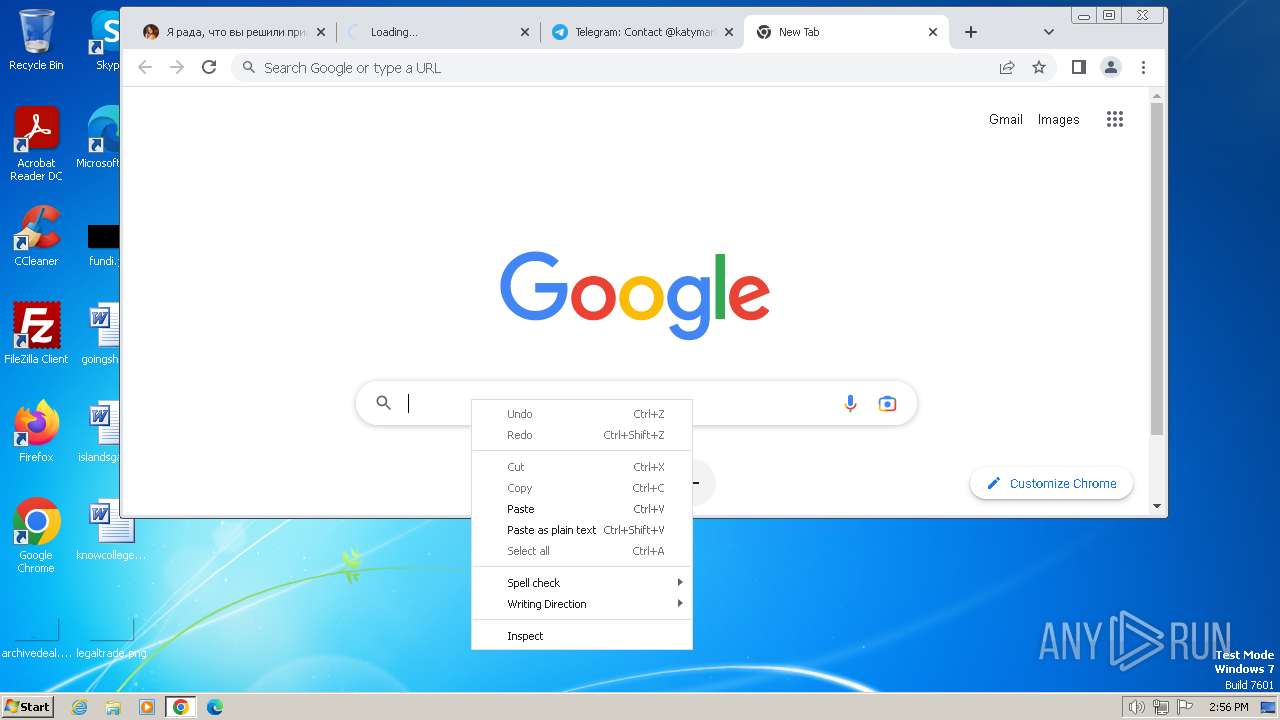Choose Paste as plain text
Viewport: 1280px width, 720px height.
pyautogui.click(x=582, y=530)
